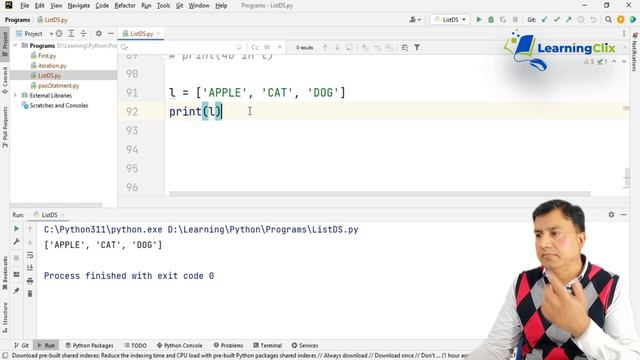This screenshot has width=640, height=360.
Task: Expand External Libraries node
Action: tap(16, 95)
